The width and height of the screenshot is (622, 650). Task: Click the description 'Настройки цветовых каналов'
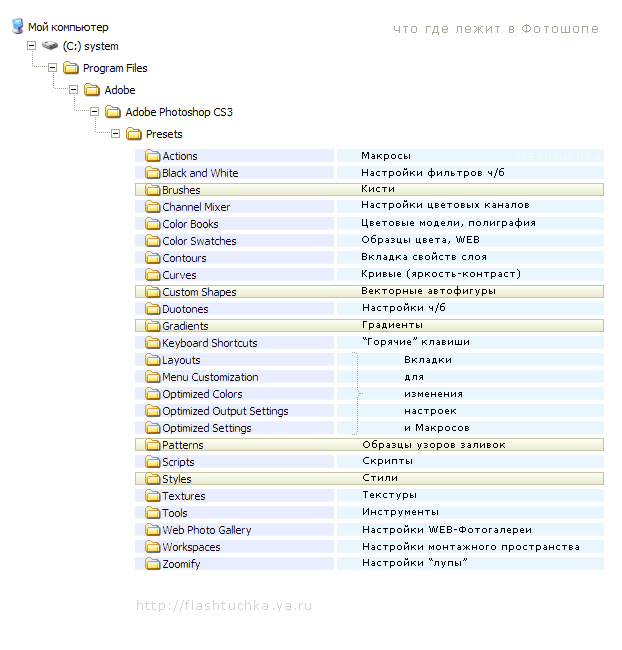(445, 205)
